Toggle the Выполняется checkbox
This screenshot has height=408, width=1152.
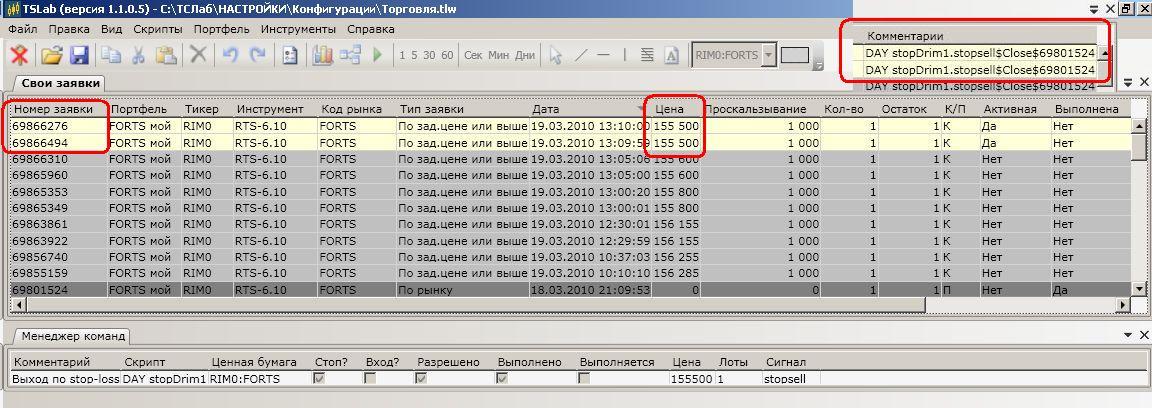pyautogui.click(x=583, y=379)
